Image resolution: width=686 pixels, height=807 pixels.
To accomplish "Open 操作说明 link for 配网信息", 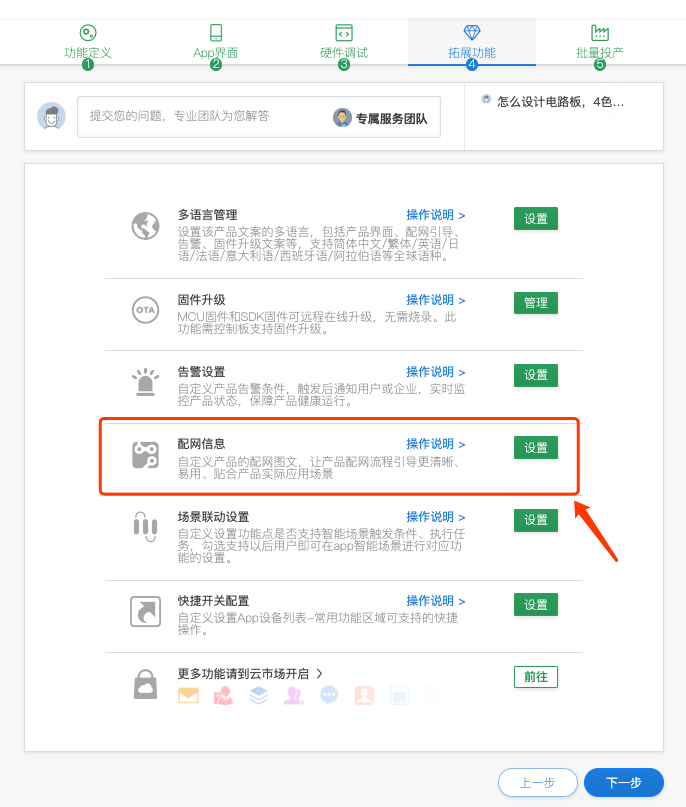I will point(435,444).
